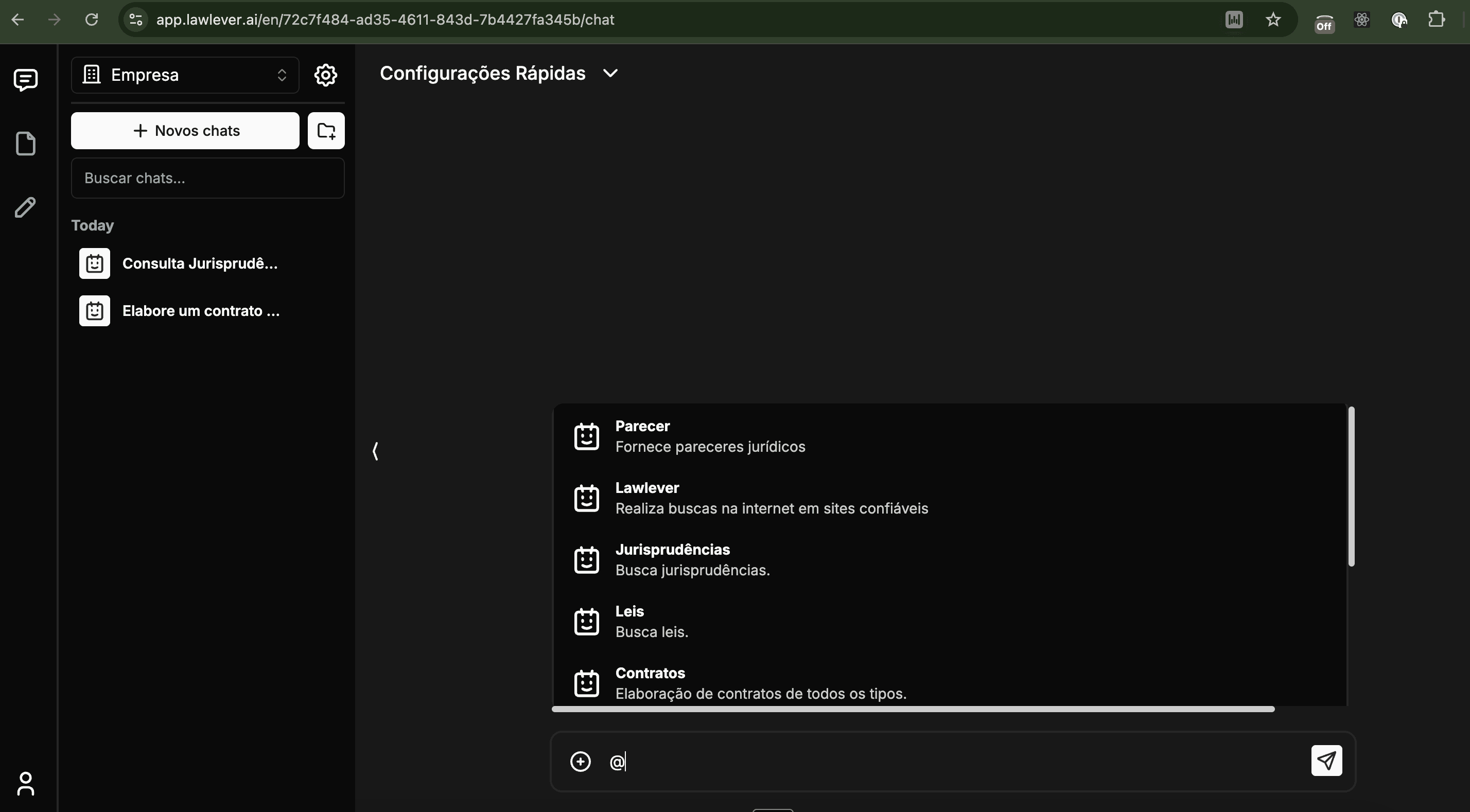The image size is (1470, 812).
Task: Bookmark the page with the star icon
Action: click(x=1273, y=20)
